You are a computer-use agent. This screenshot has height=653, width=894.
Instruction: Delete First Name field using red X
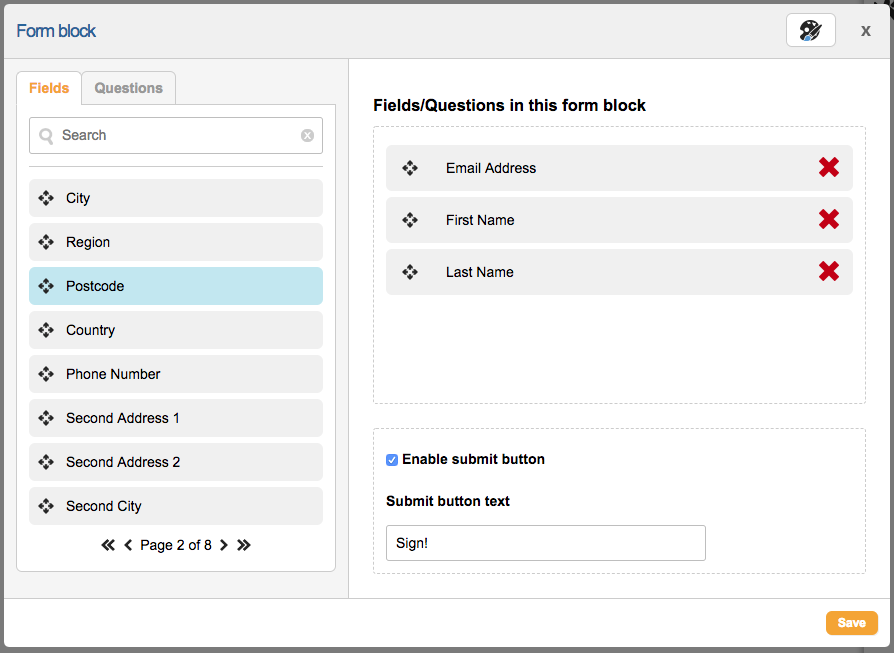(x=828, y=220)
